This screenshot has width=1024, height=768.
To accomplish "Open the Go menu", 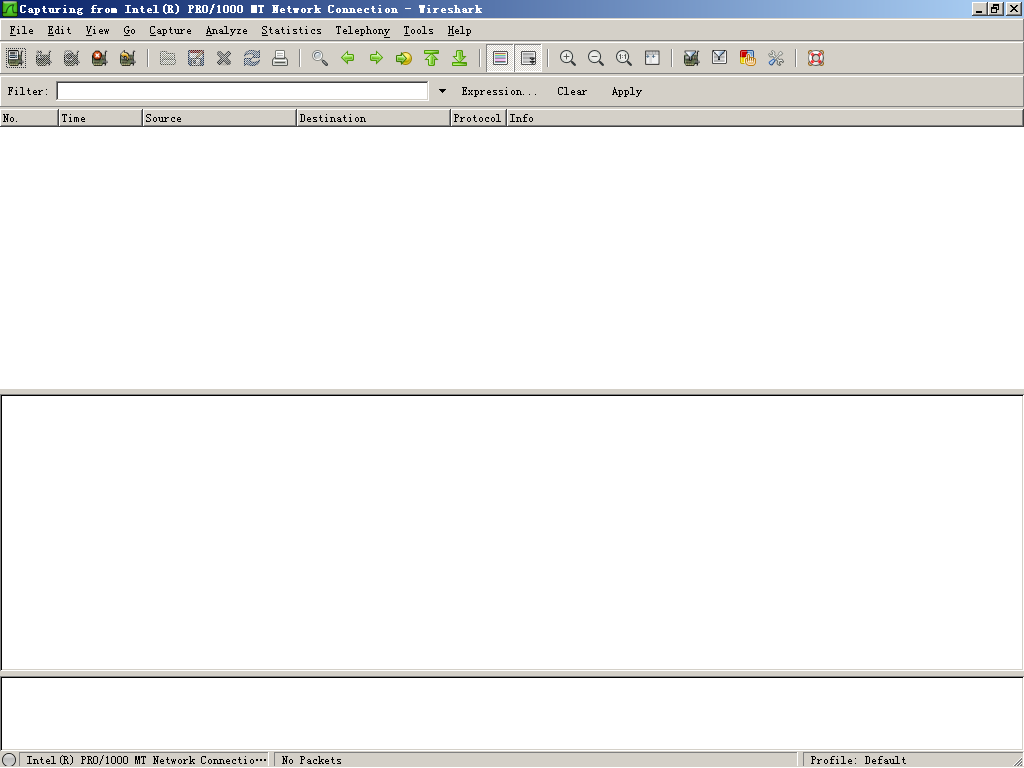I will pos(129,31).
